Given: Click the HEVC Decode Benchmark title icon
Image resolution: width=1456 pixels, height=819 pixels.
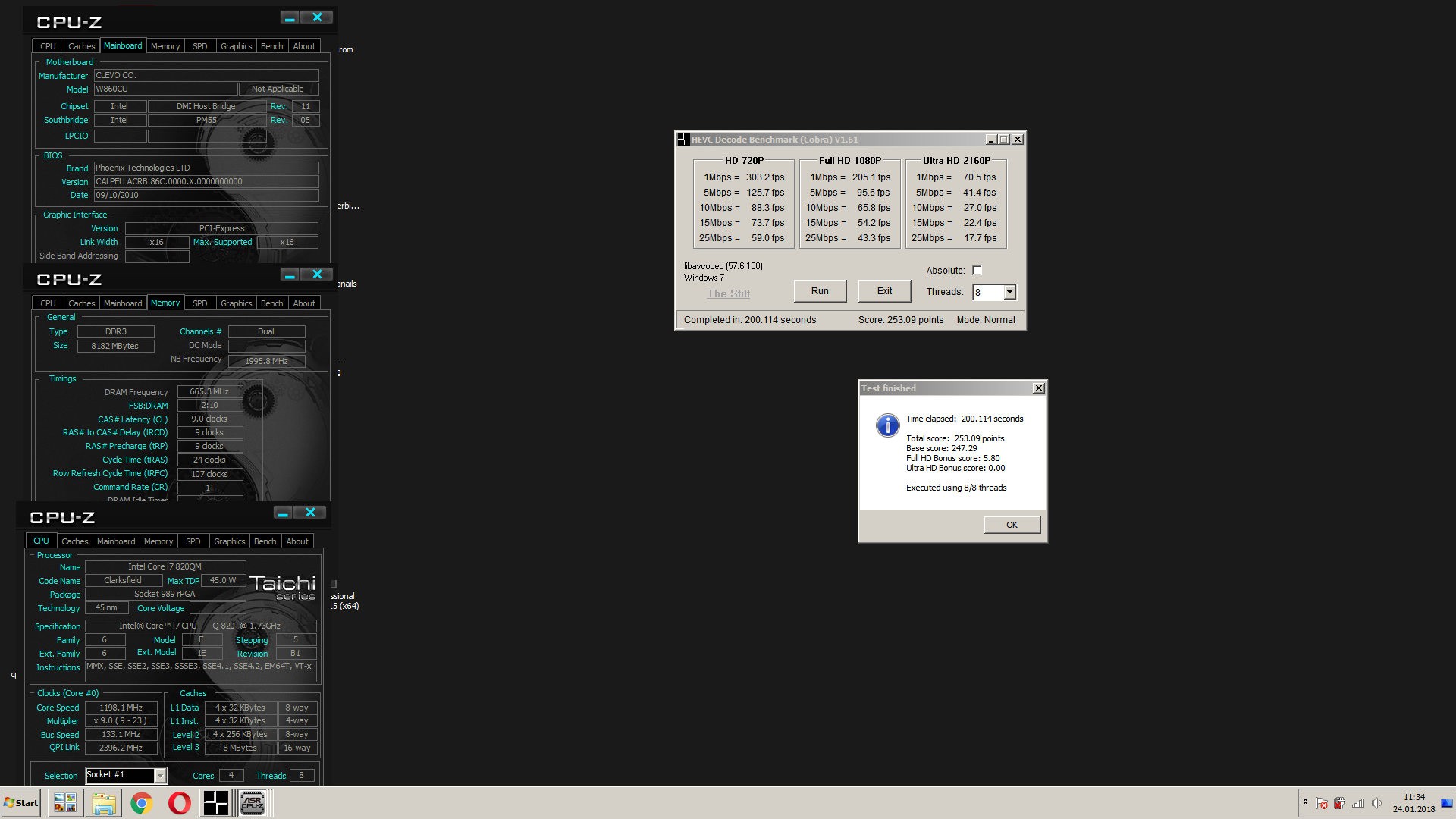Looking at the screenshot, I should [683, 140].
